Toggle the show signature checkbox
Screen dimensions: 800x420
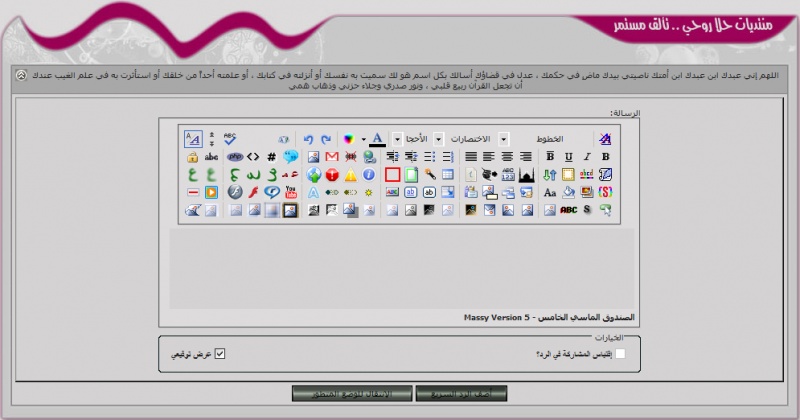pyautogui.click(x=220, y=353)
